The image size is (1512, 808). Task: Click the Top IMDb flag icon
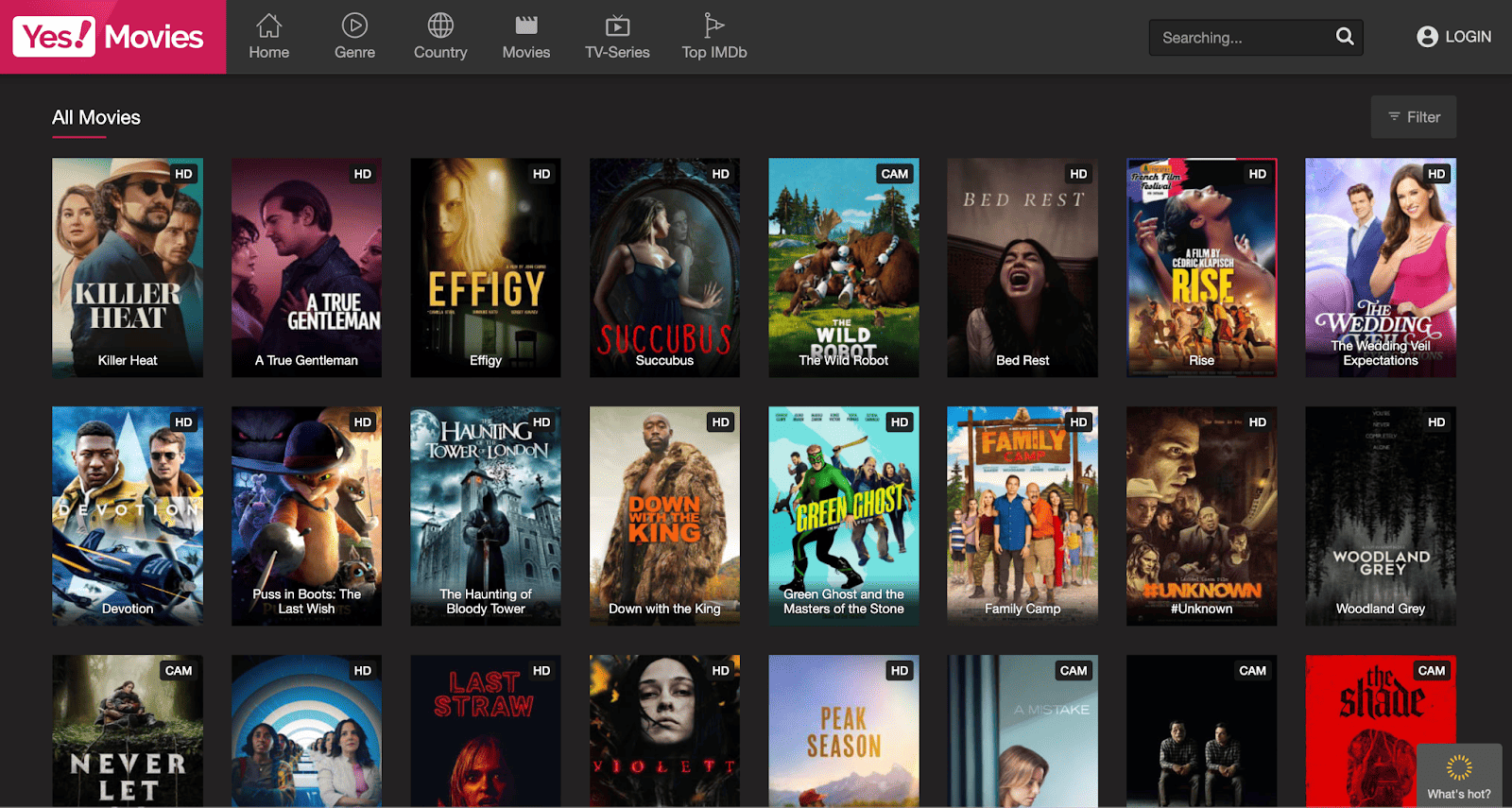[x=714, y=25]
